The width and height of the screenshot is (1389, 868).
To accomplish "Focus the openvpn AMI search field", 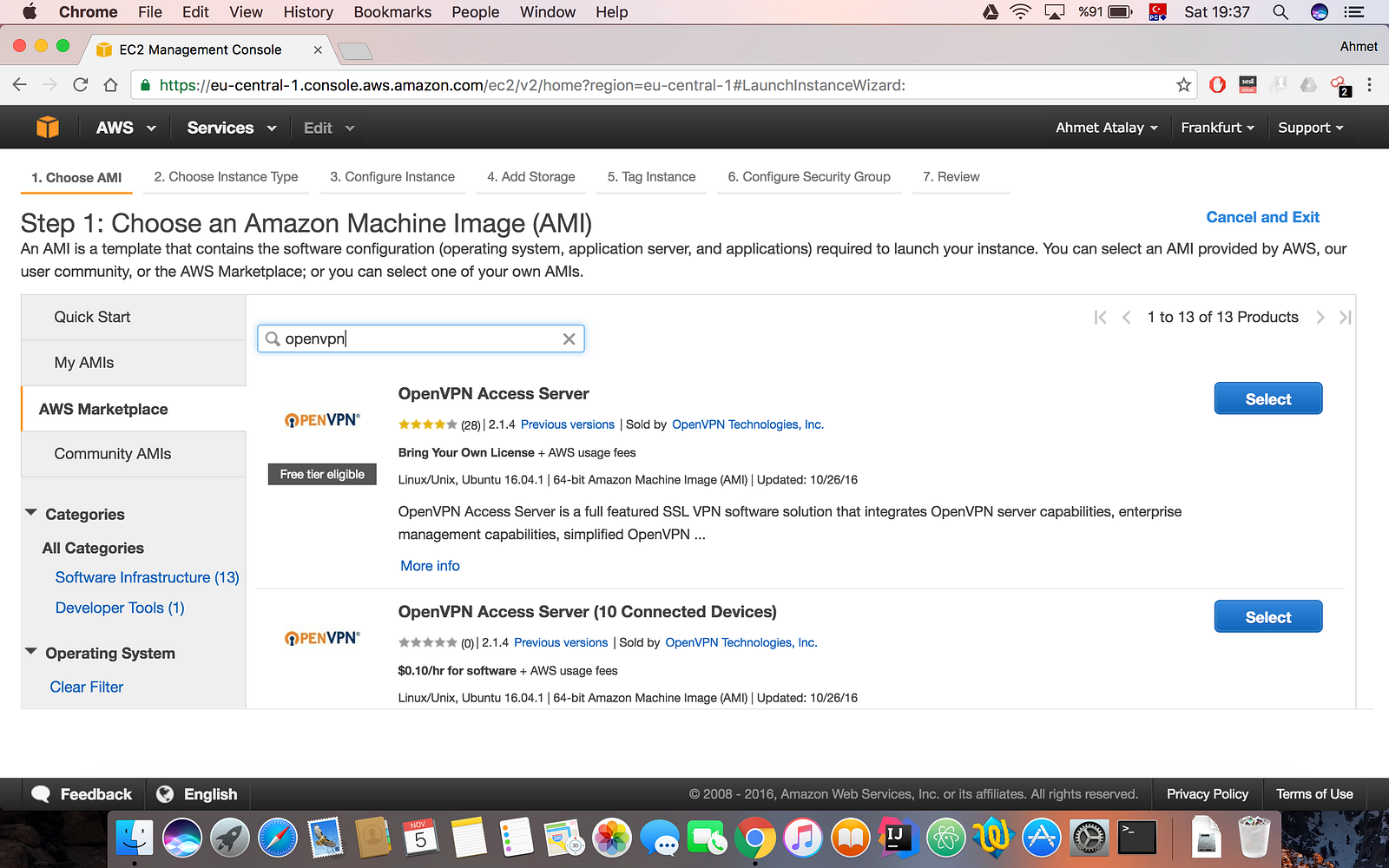I will tap(421, 339).
